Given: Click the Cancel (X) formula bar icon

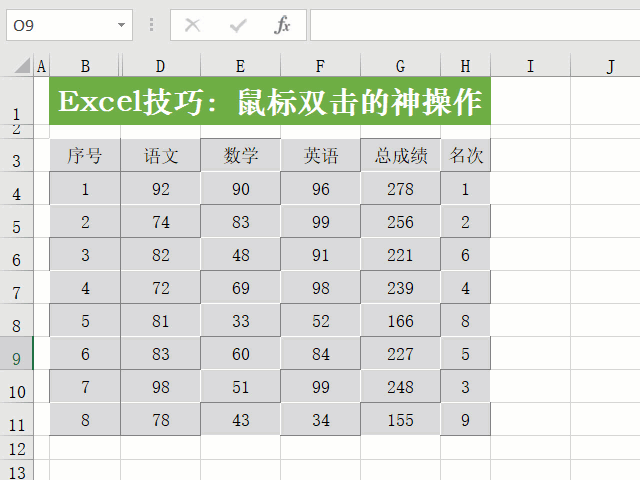Looking at the screenshot, I should click(x=192, y=25).
